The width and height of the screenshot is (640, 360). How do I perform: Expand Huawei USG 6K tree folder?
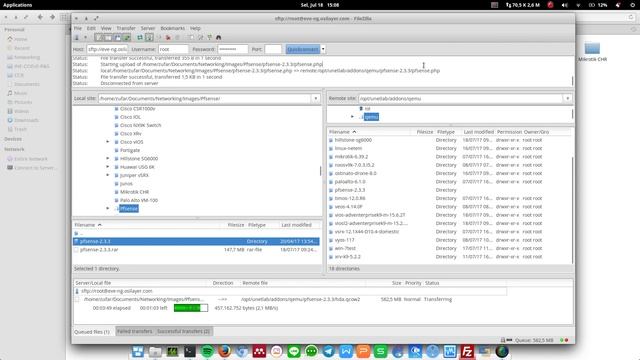click(x=108, y=167)
